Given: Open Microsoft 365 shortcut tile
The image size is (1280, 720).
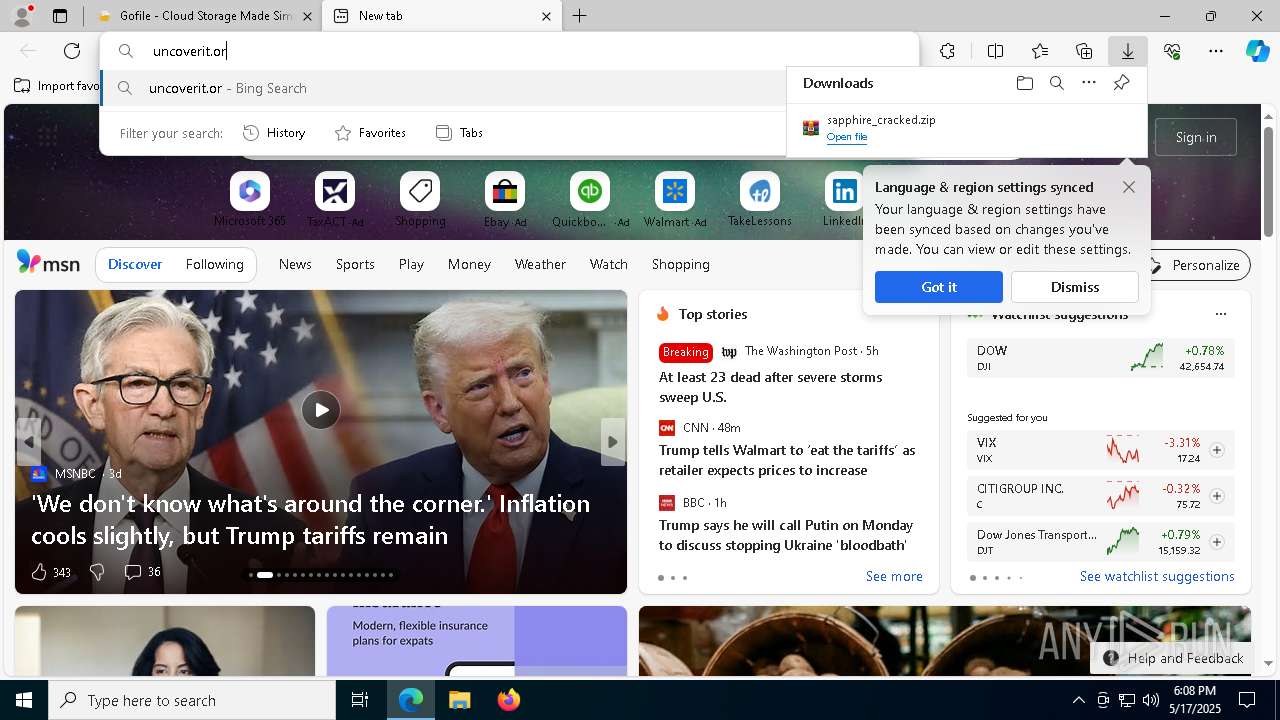Looking at the screenshot, I should point(250,199).
